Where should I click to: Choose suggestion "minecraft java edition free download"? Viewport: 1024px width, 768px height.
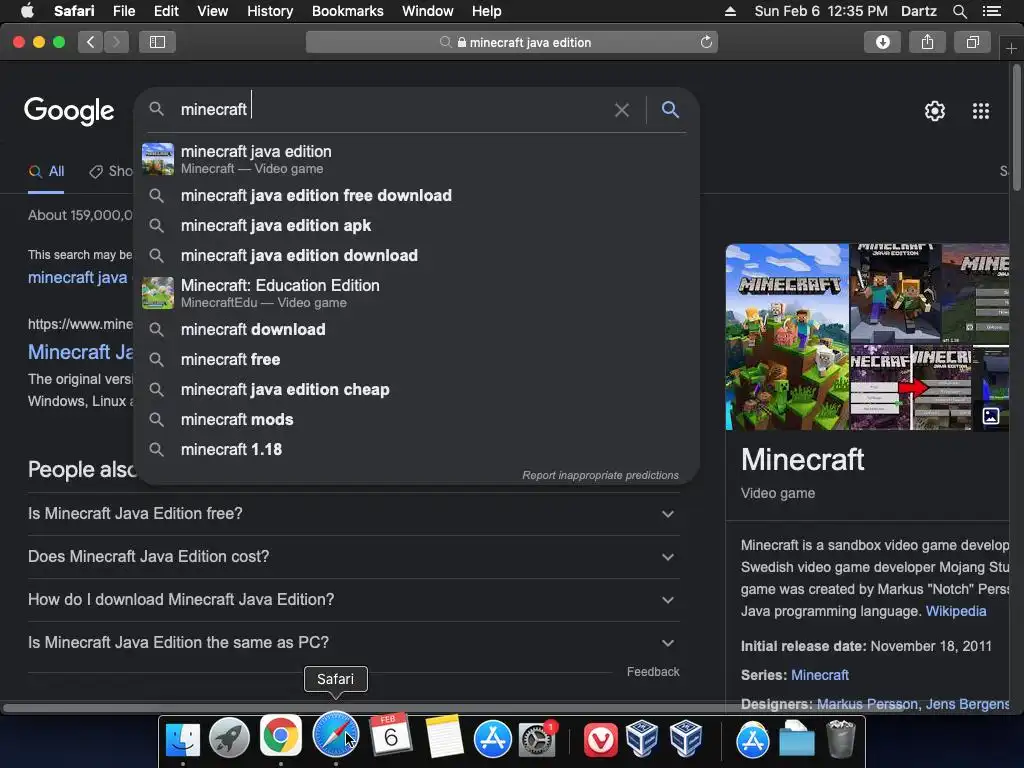pos(417,195)
